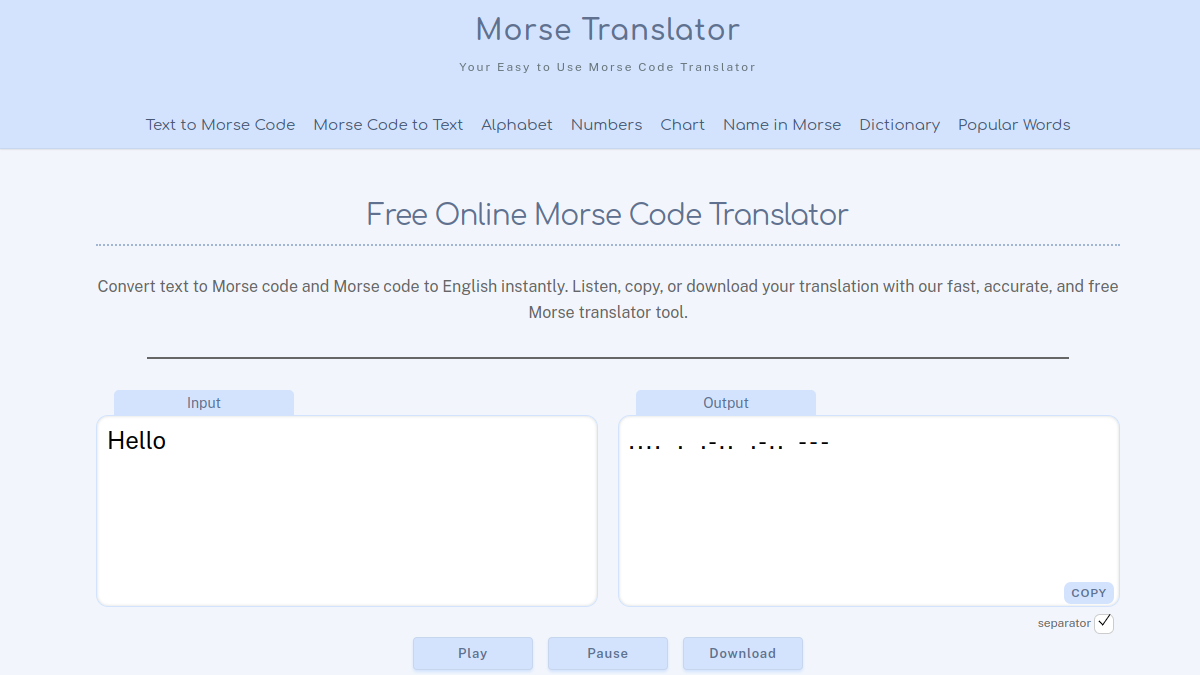Open the Chart page

pyautogui.click(x=682, y=125)
